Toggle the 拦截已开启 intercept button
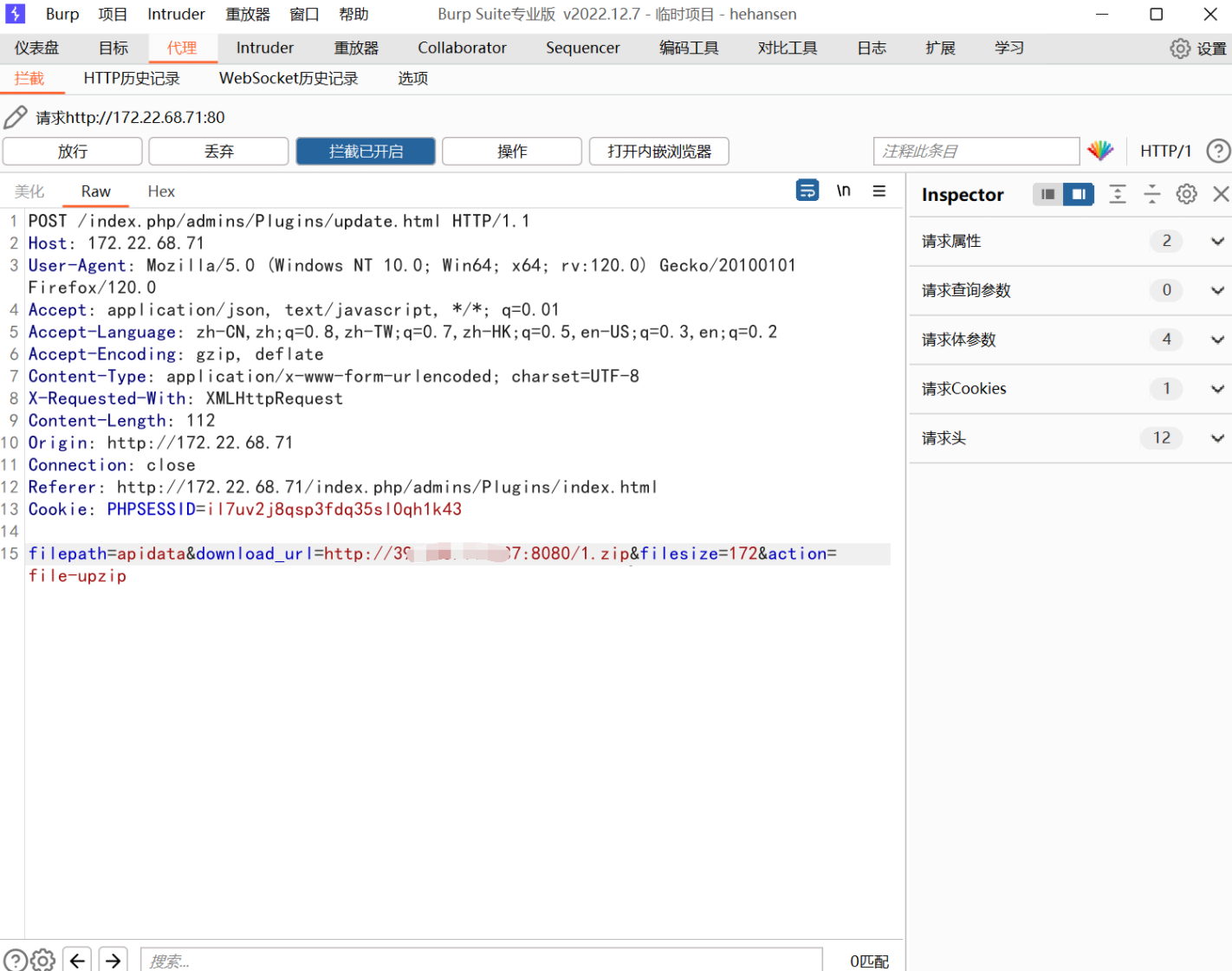This screenshot has width=1232, height=971. tap(366, 151)
